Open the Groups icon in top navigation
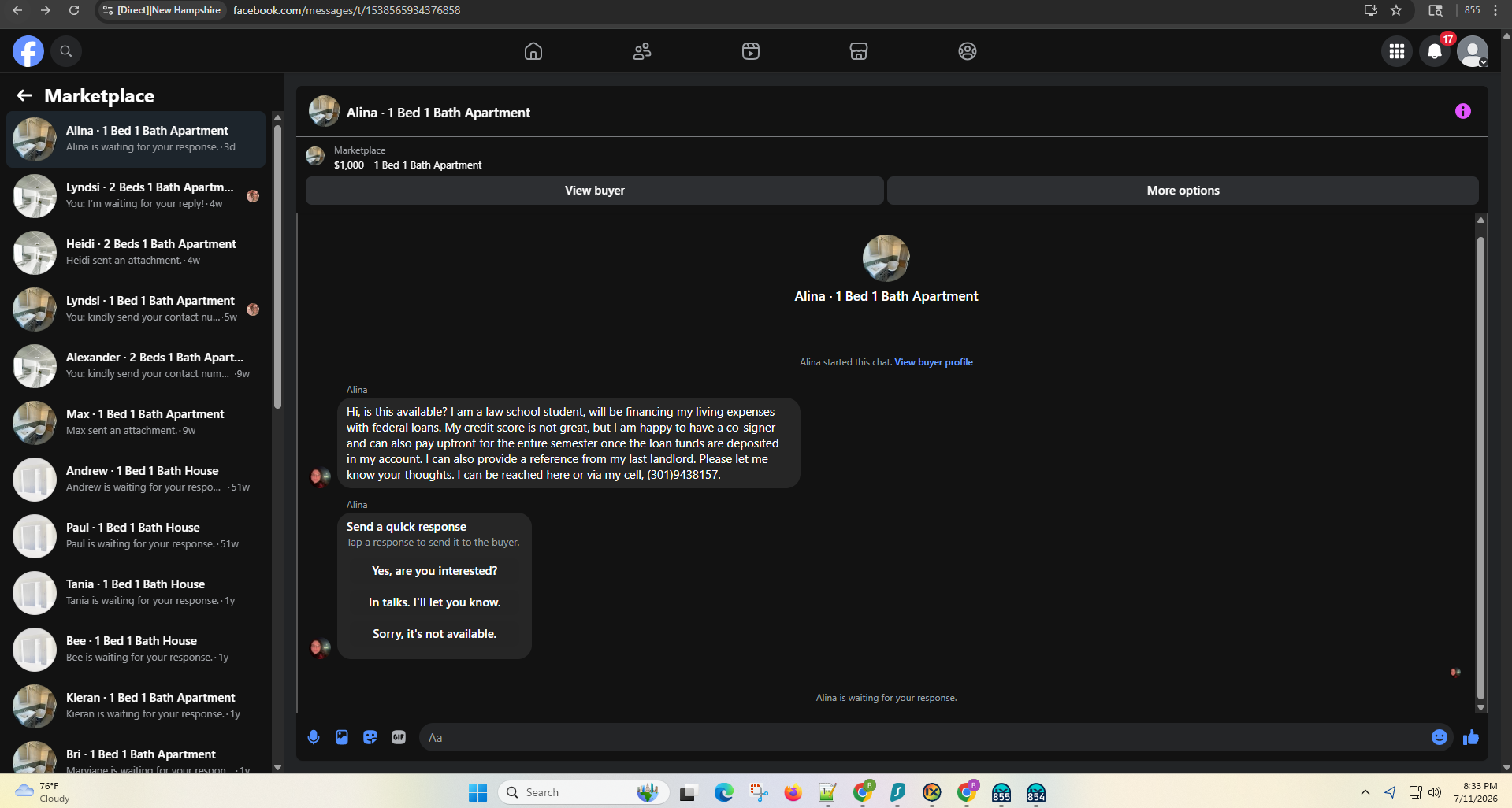This screenshot has height=808, width=1512. point(968,51)
